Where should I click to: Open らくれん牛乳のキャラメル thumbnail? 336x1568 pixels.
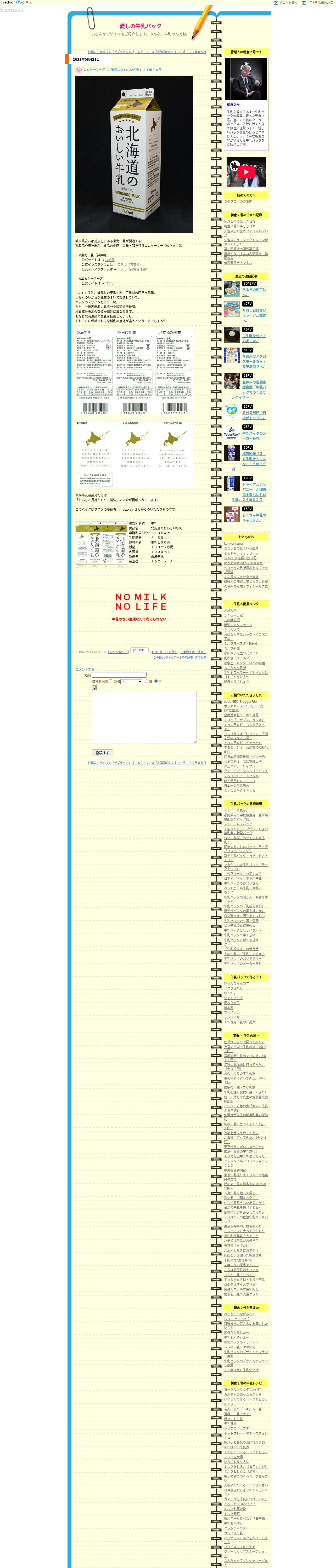(232, 514)
